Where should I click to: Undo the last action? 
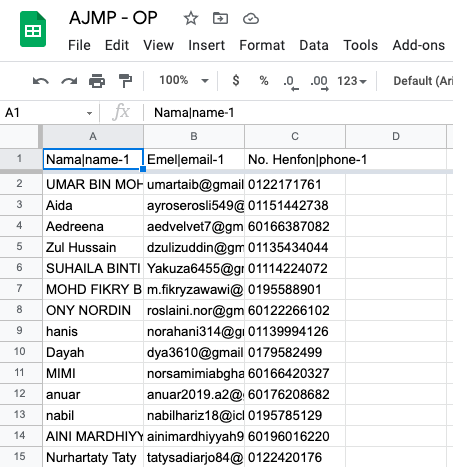(x=41, y=81)
